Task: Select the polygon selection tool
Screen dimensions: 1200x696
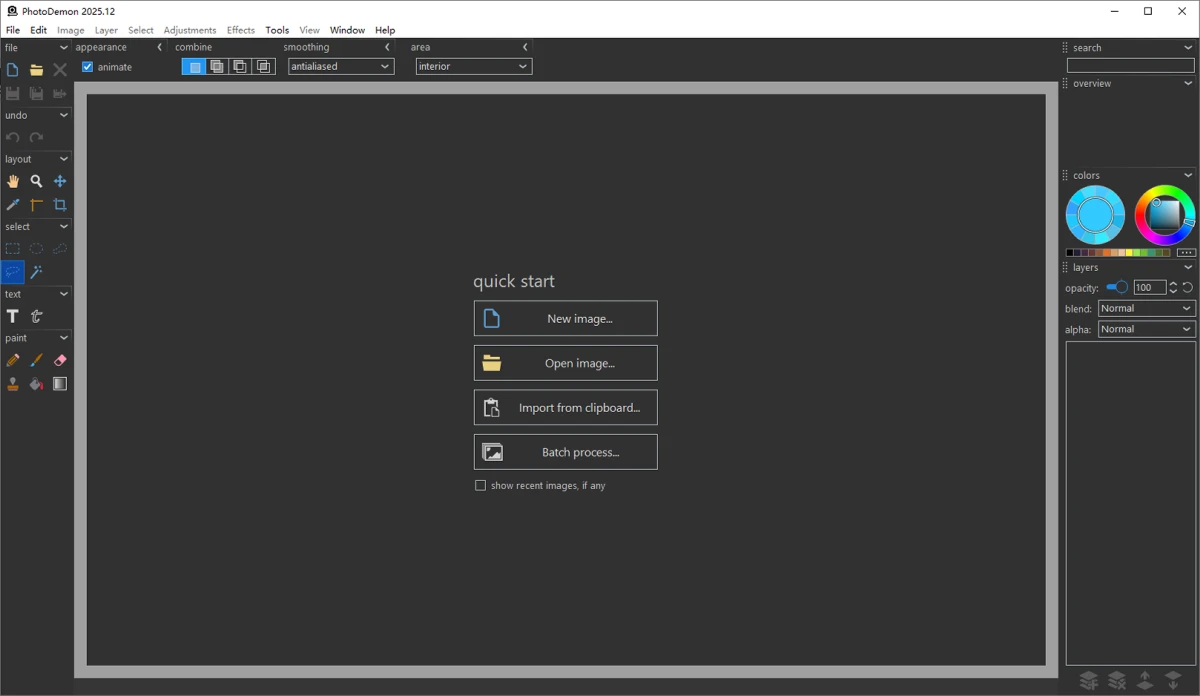Action: pyautogui.click(x=60, y=248)
